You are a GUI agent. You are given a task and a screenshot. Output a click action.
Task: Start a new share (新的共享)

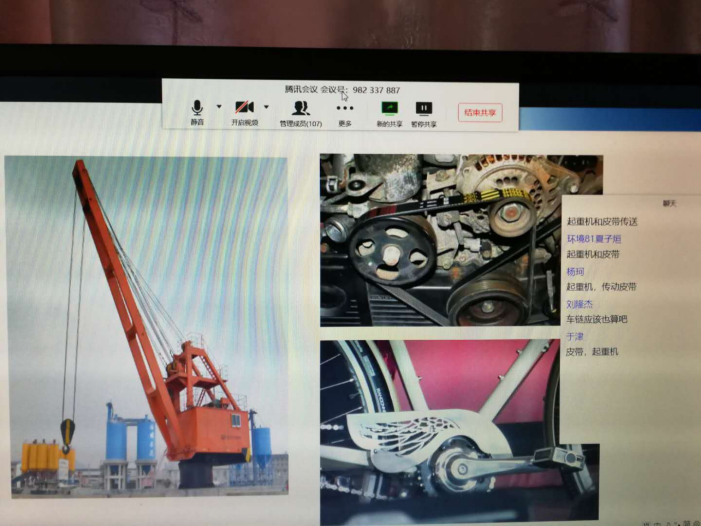click(389, 110)
